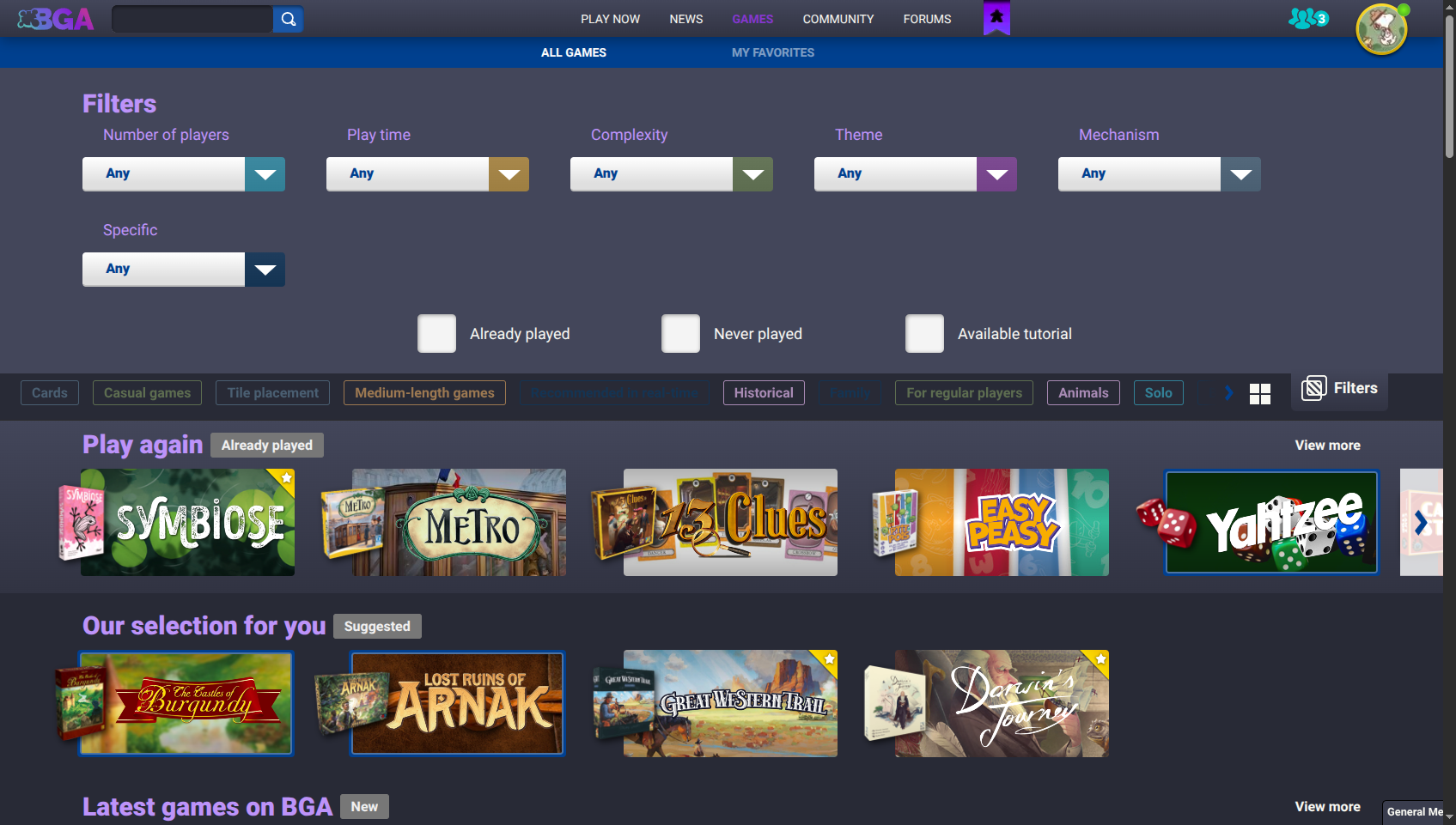
Task: Open the Metro game thumbnail
Action: pyautogui.click(x=459, y=522)
